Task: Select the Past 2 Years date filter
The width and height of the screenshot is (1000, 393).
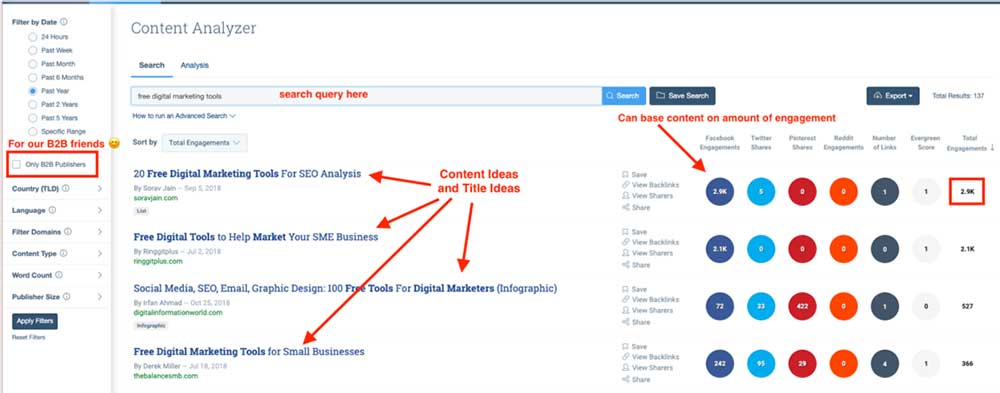Action: click(x=33, y=105)
